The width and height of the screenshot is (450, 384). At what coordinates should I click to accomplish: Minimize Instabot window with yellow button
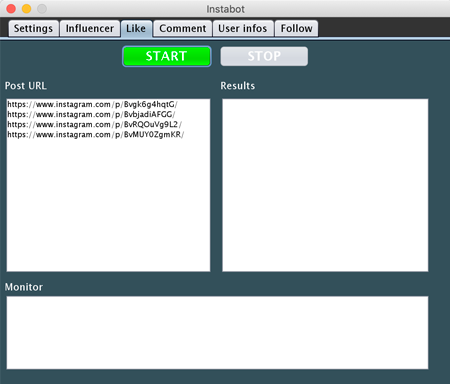(26, 9)
